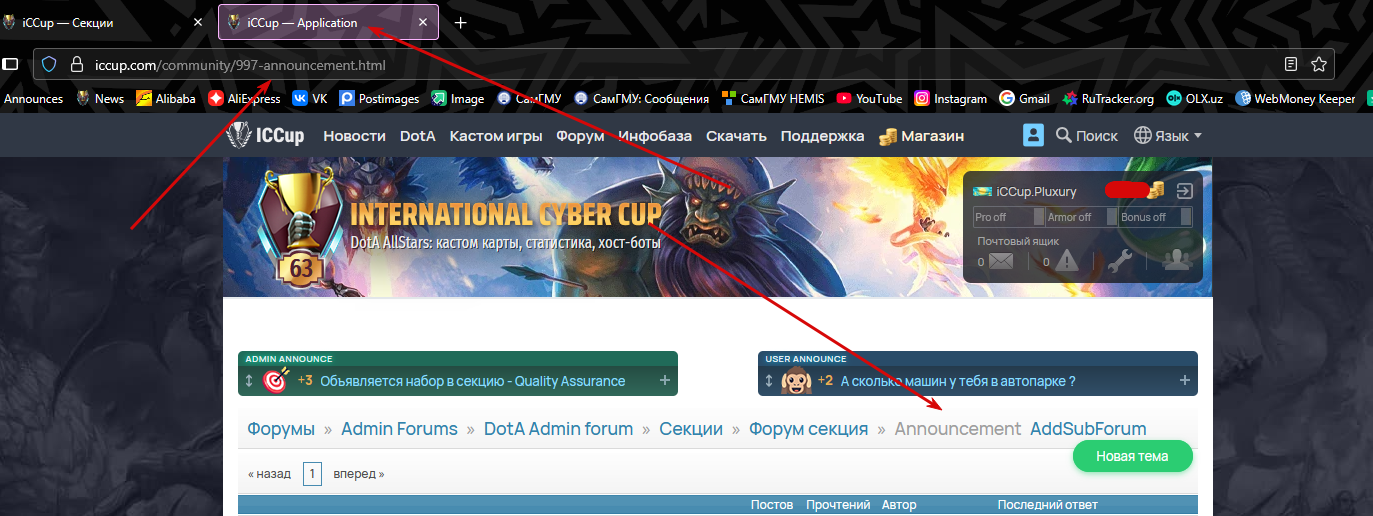Open the Поддержка menu

coord(822,136)
